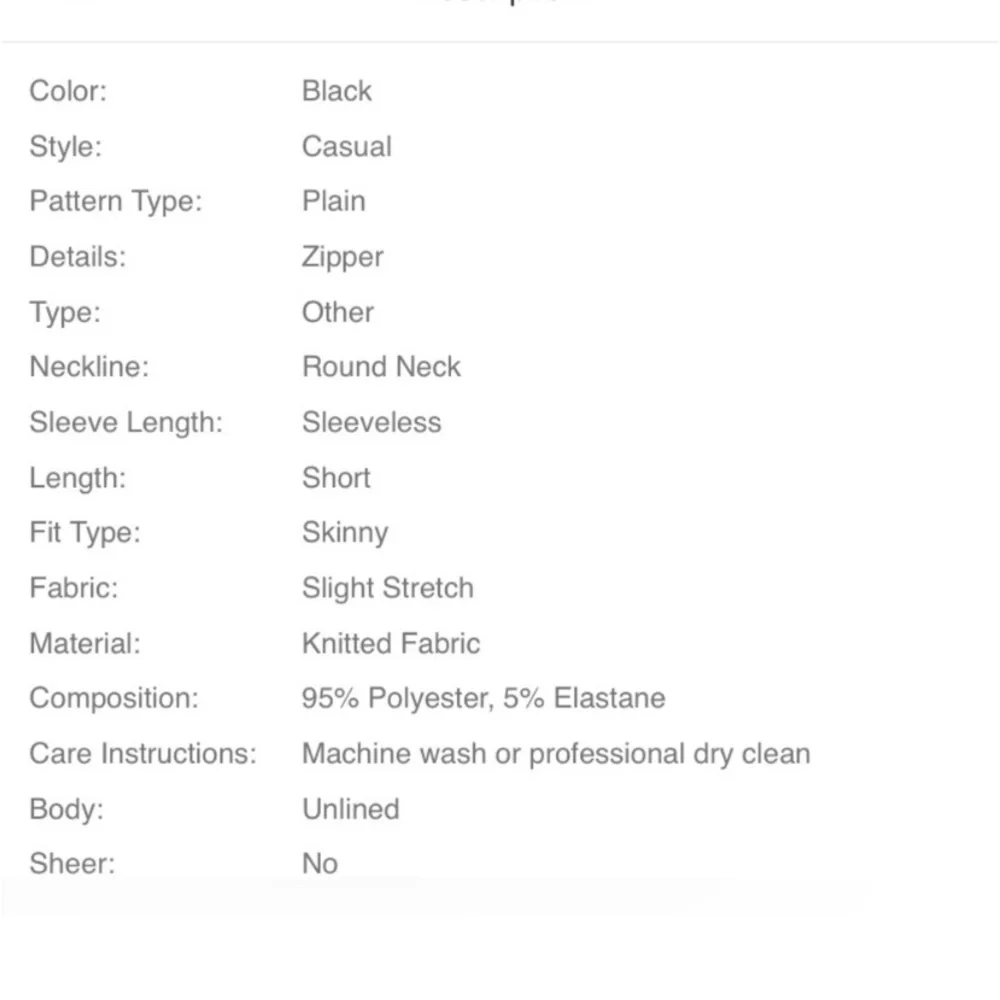
Task: Click the "No" value for Sheer
Action: tap(319, 863)
